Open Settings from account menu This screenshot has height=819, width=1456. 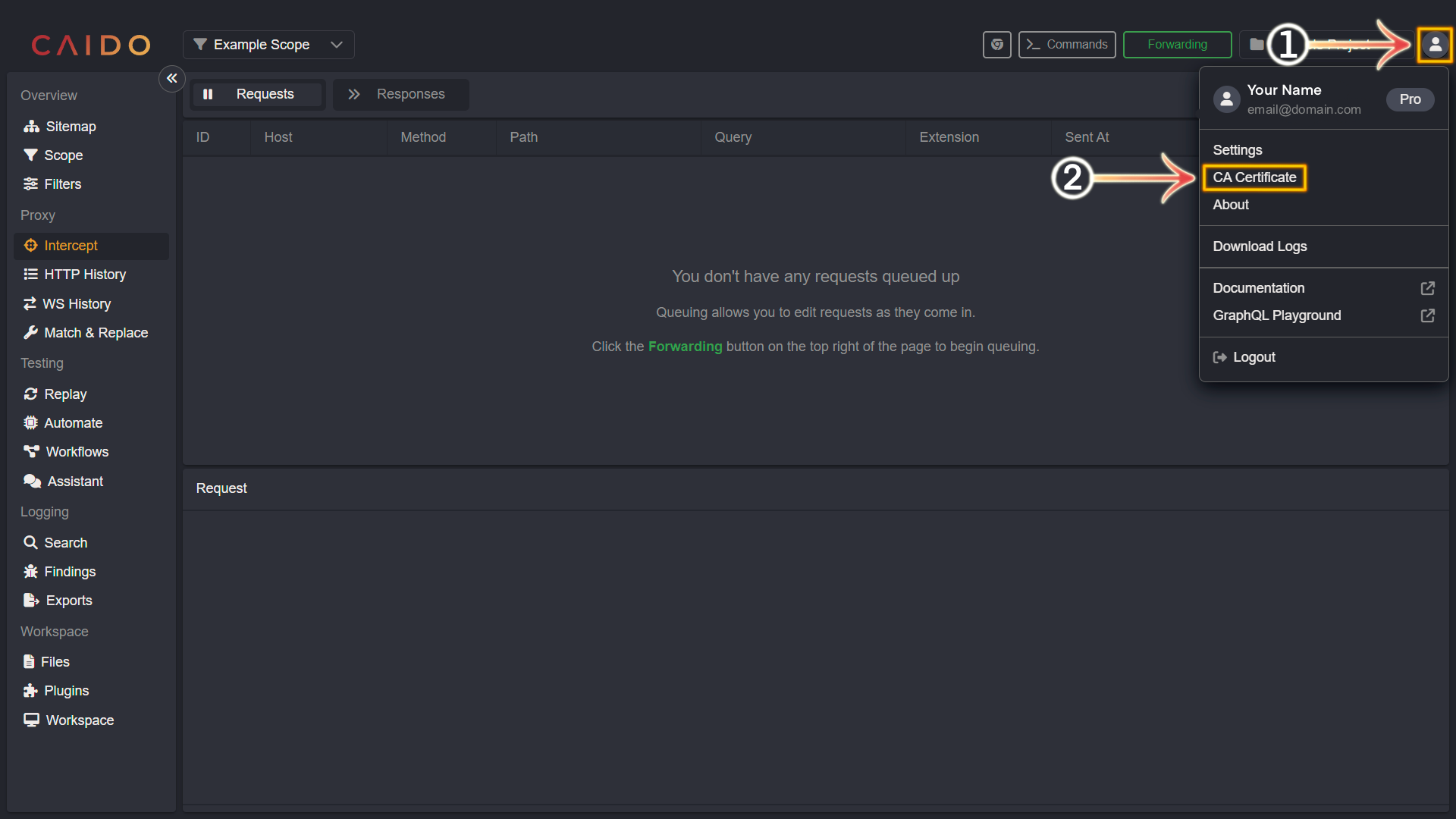point(1237,150)
